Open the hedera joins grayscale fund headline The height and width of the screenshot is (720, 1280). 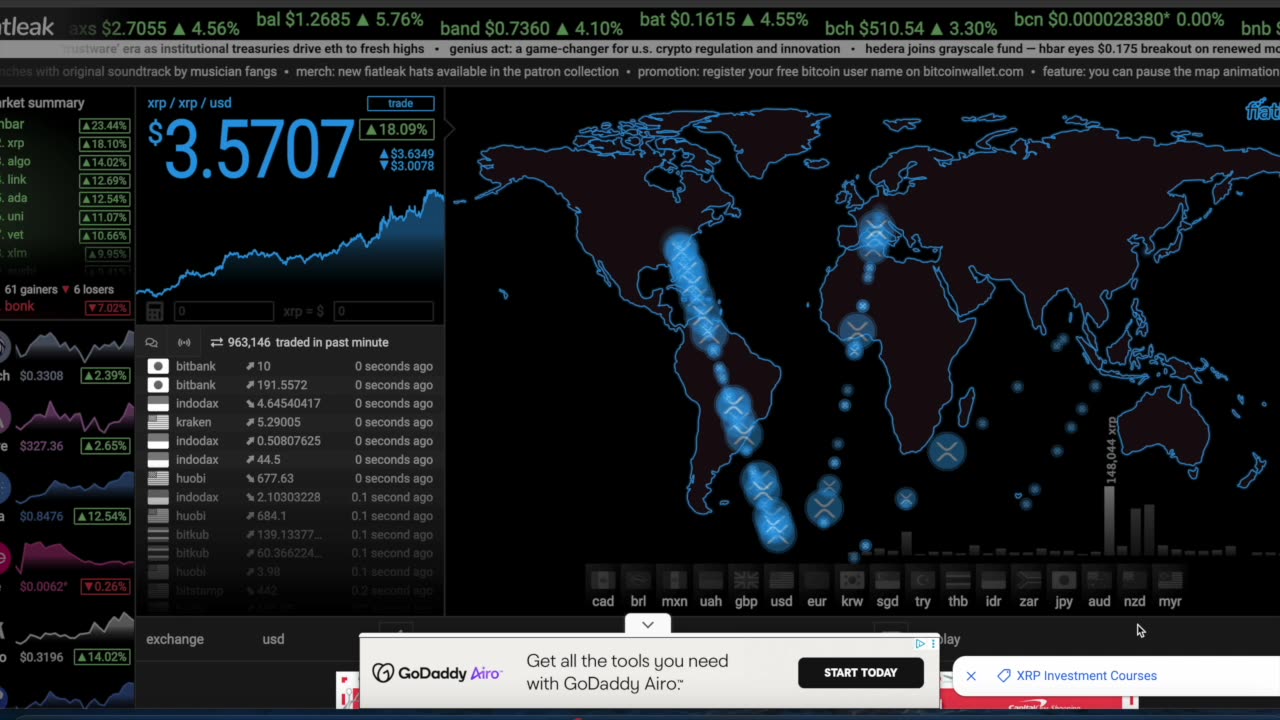click(1071, 49)
